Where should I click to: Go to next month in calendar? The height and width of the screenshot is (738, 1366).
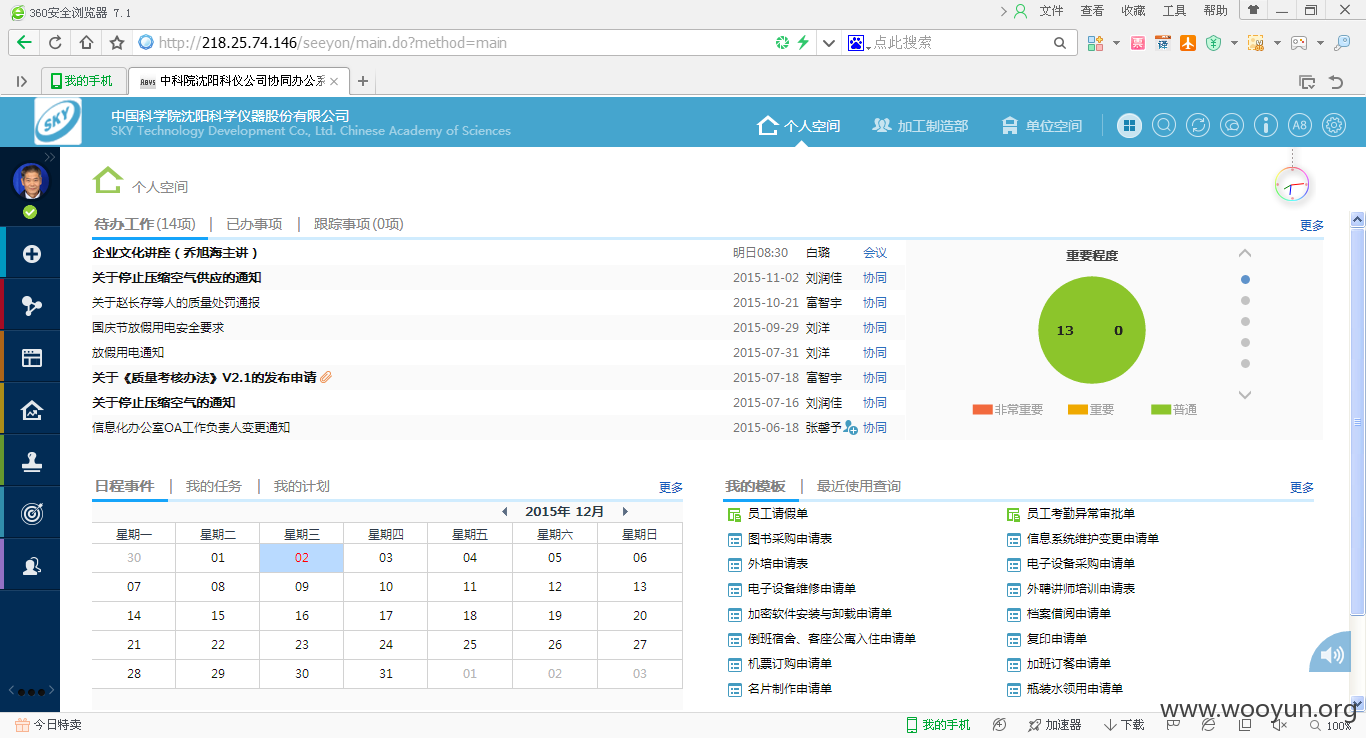pyautogui.click(x=625, y=511)
